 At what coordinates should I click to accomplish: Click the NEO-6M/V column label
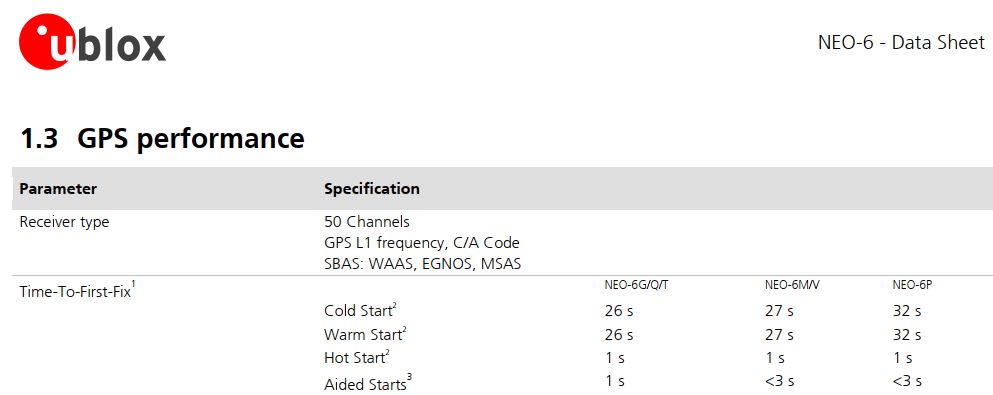[x=792, y=285]
